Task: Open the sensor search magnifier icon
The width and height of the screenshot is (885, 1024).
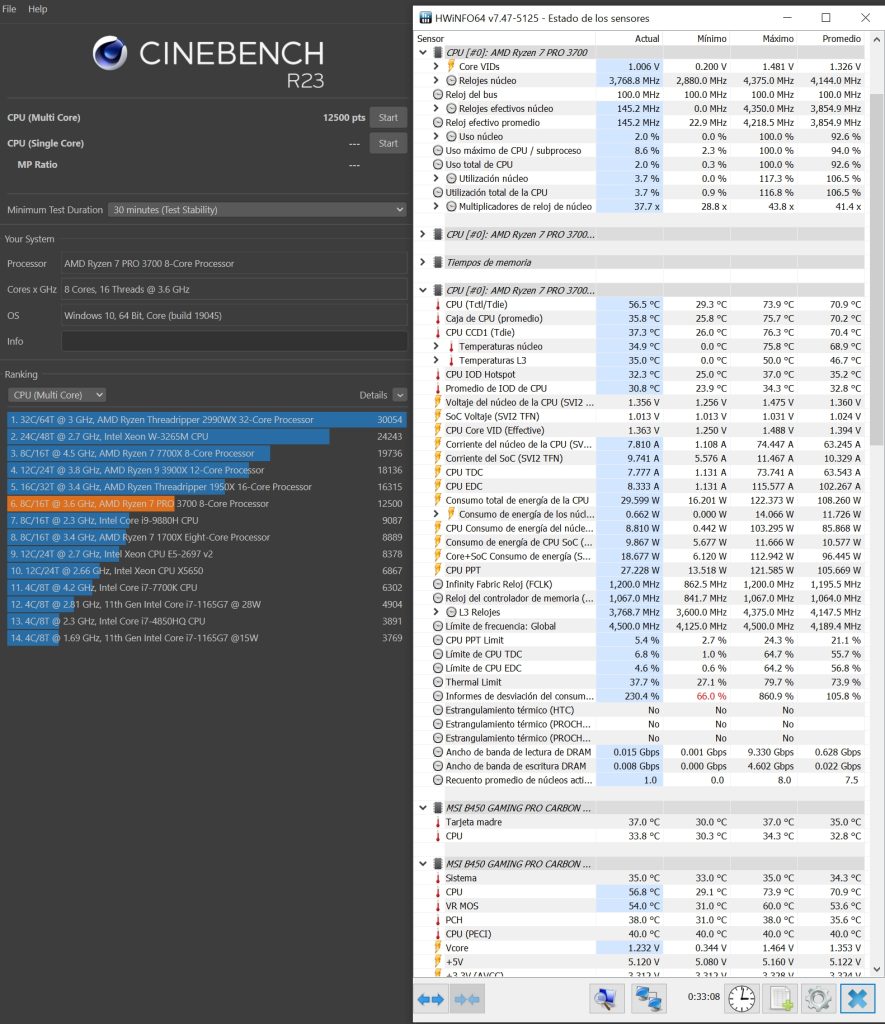Action: click(x=605, y=999)
